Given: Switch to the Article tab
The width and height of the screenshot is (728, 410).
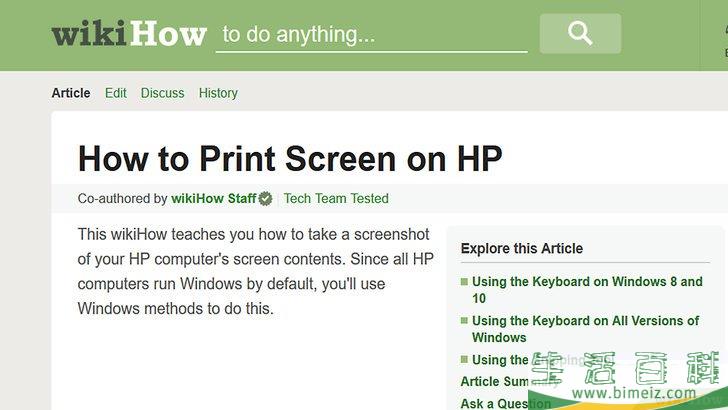Looking at the screenshot, I should (x=71, y=93).
